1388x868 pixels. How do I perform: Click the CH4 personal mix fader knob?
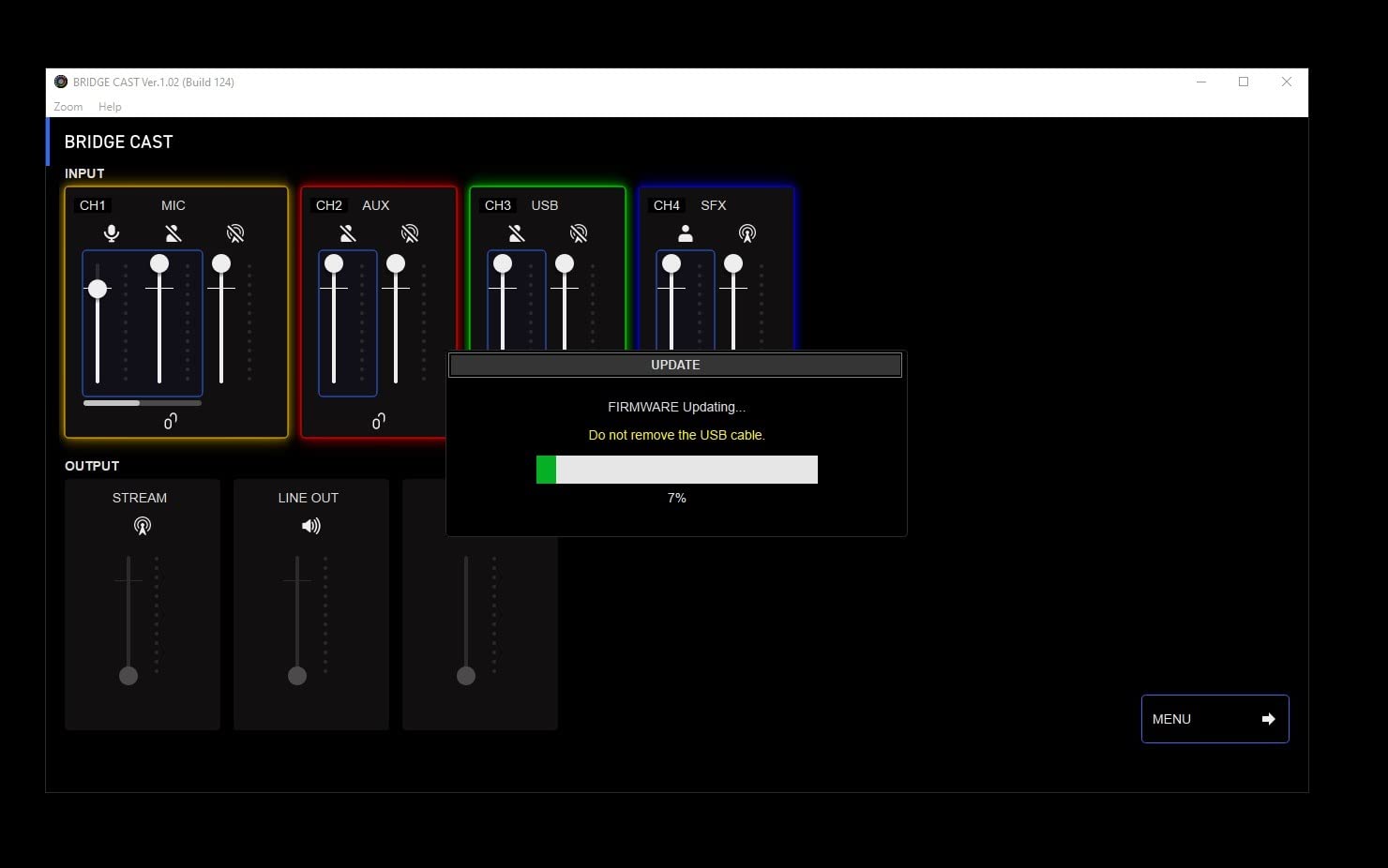[x=671, y=263]
